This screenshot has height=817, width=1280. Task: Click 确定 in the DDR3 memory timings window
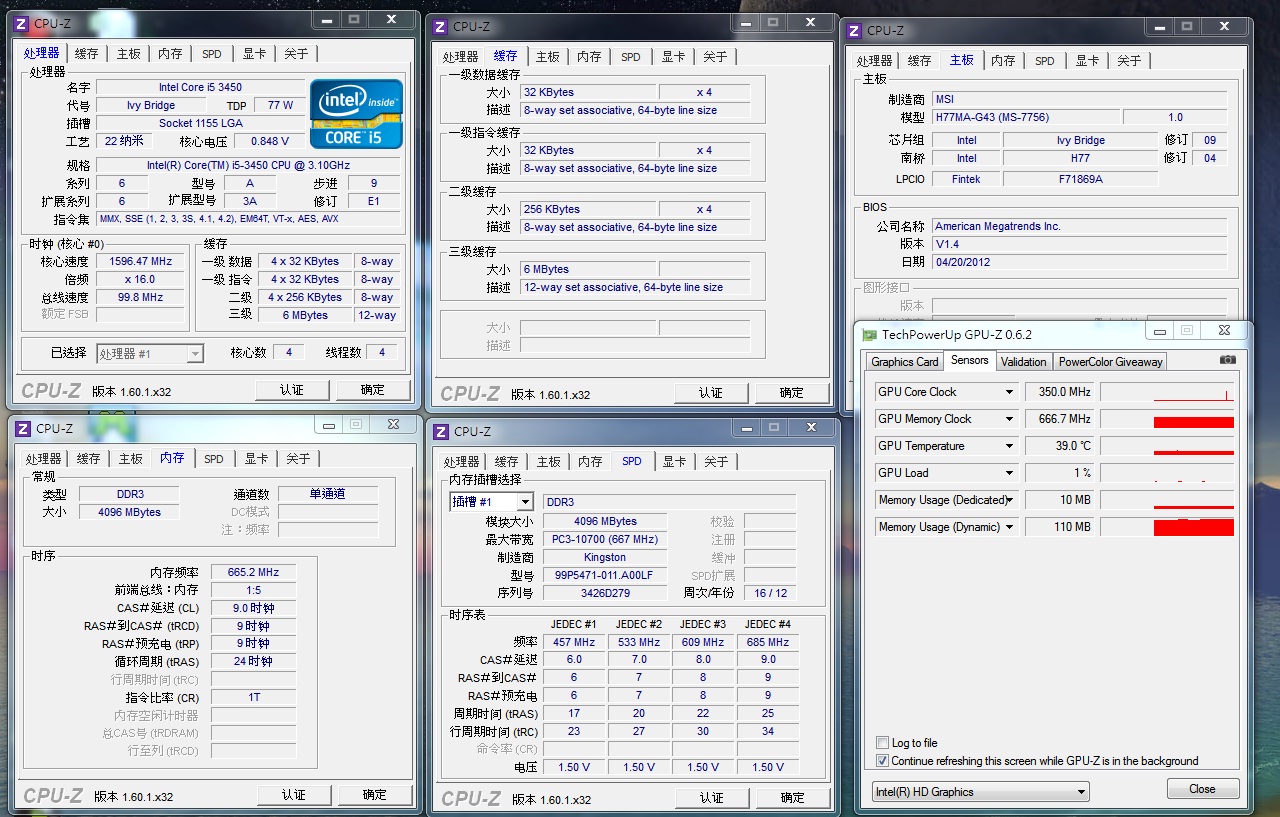[x=374, y=795]
